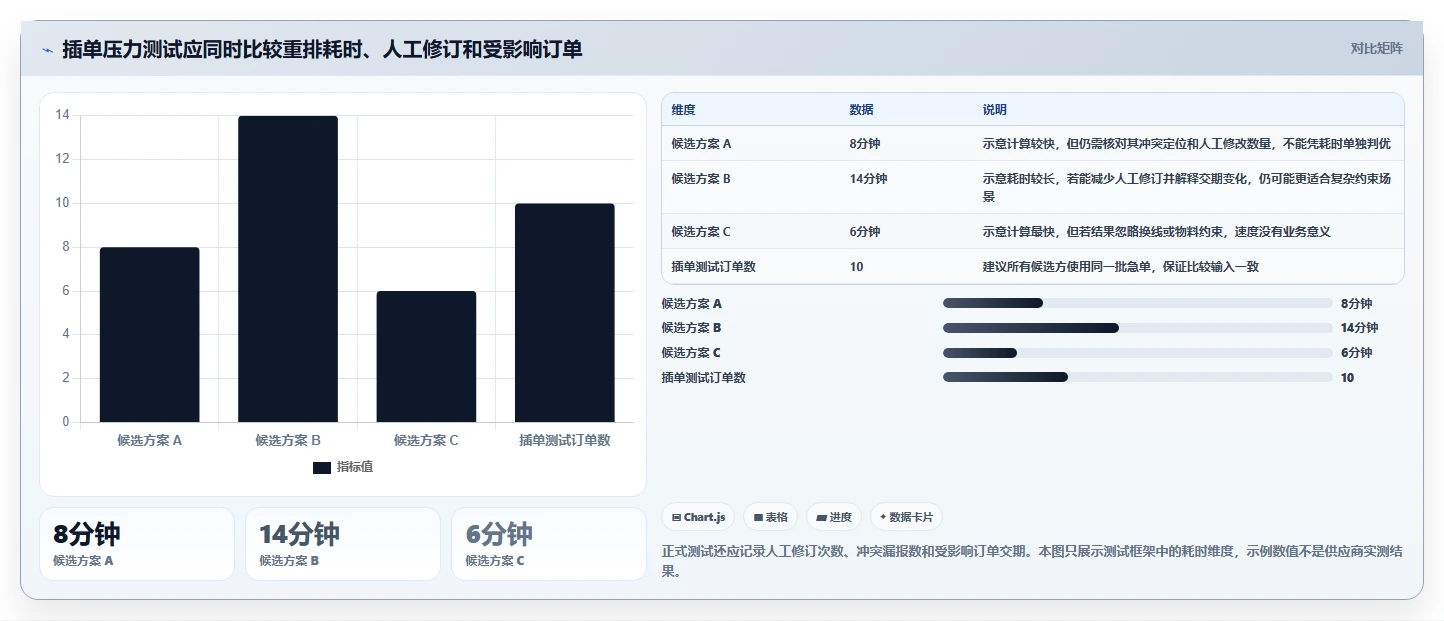Click description 建议所有候选方使用同一批急单

pos(1121,267)
